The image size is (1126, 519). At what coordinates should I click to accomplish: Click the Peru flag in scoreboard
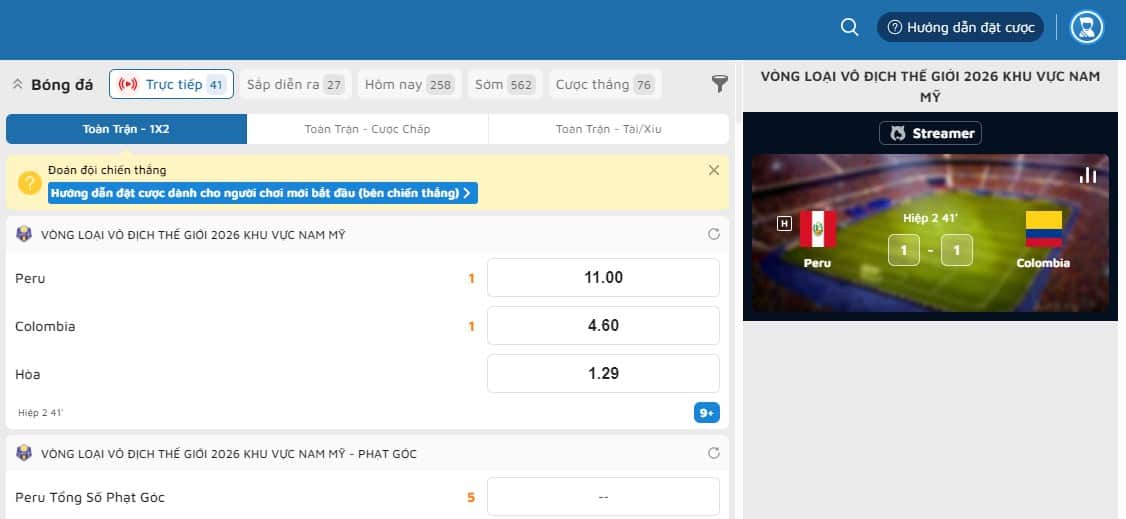tap(817, 229)
